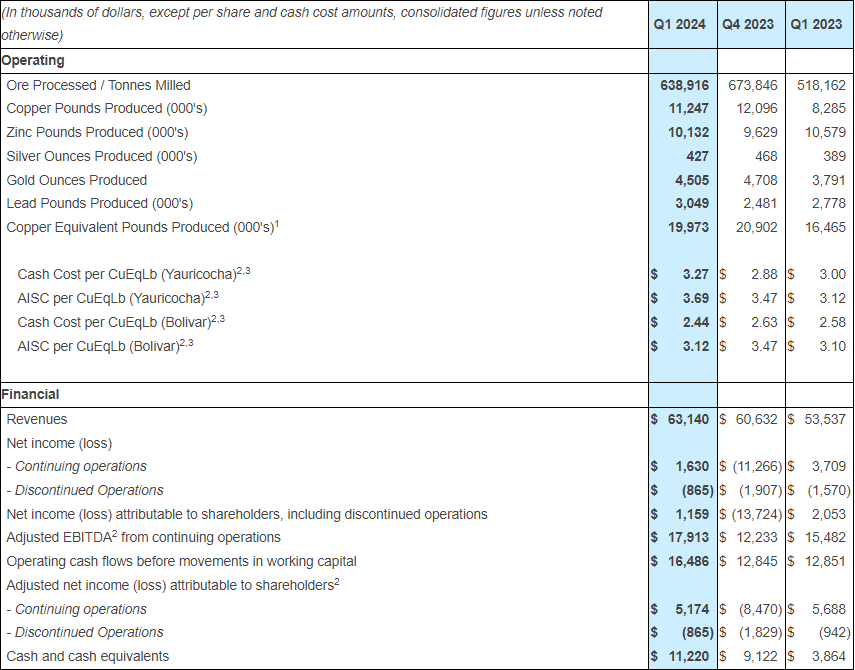855x670 pixels.
Task: Select the Q4 2023 column header
Action: 748,24
